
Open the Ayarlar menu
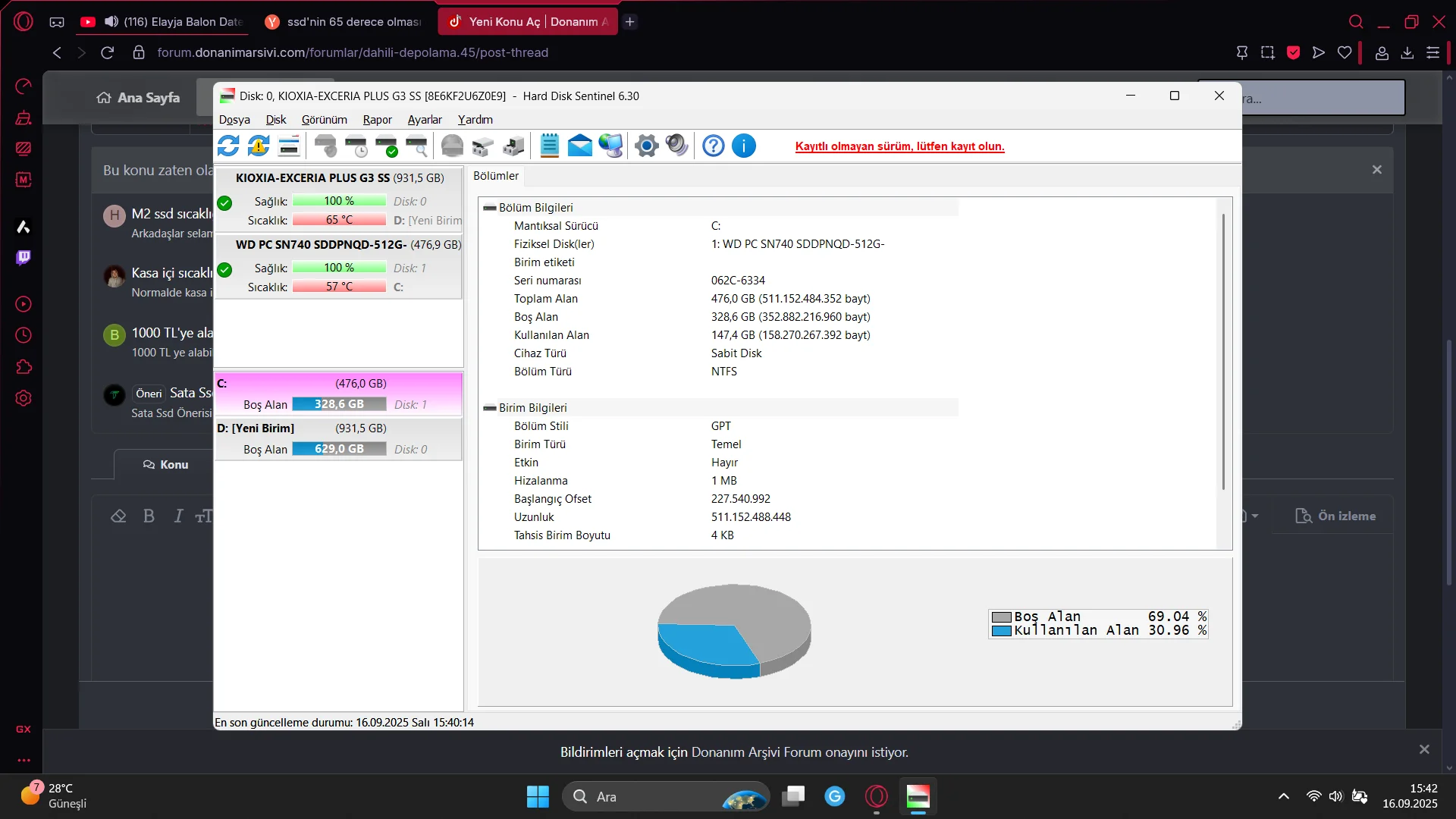point(424,120)
